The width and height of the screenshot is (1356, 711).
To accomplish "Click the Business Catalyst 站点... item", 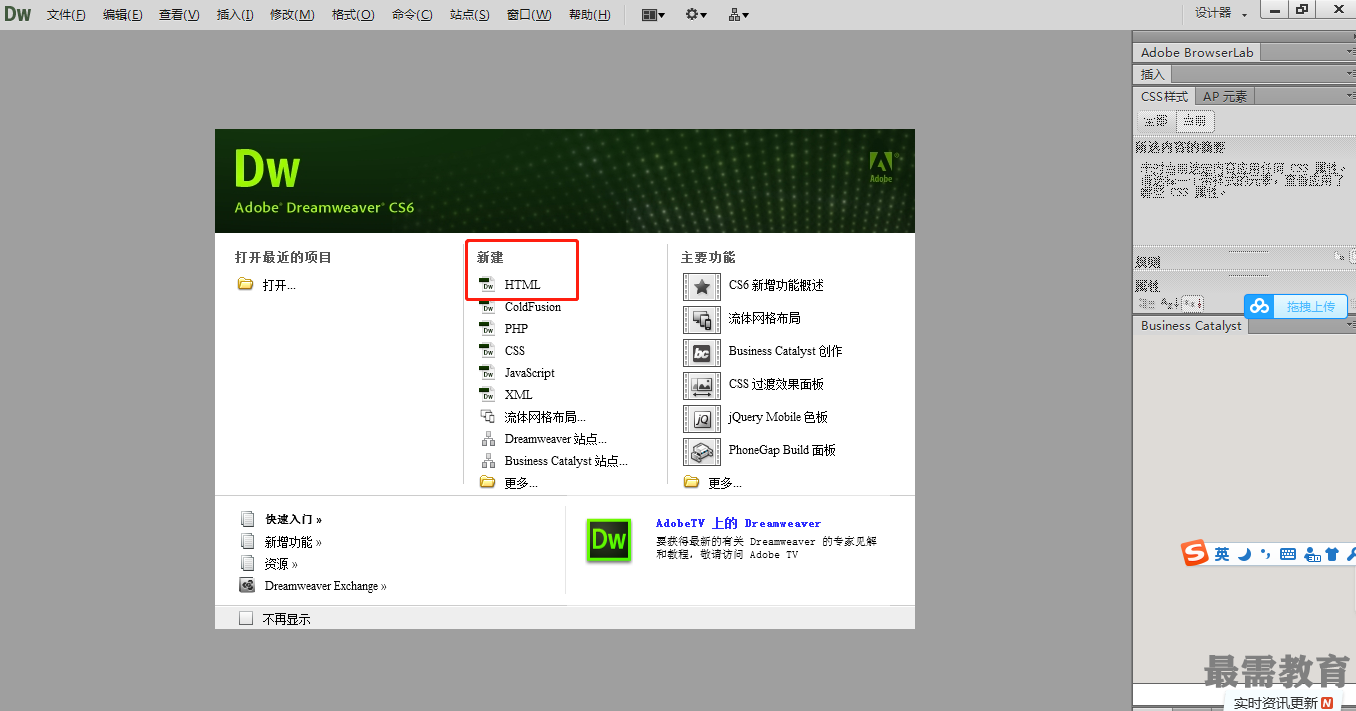I will pos(554,461).
